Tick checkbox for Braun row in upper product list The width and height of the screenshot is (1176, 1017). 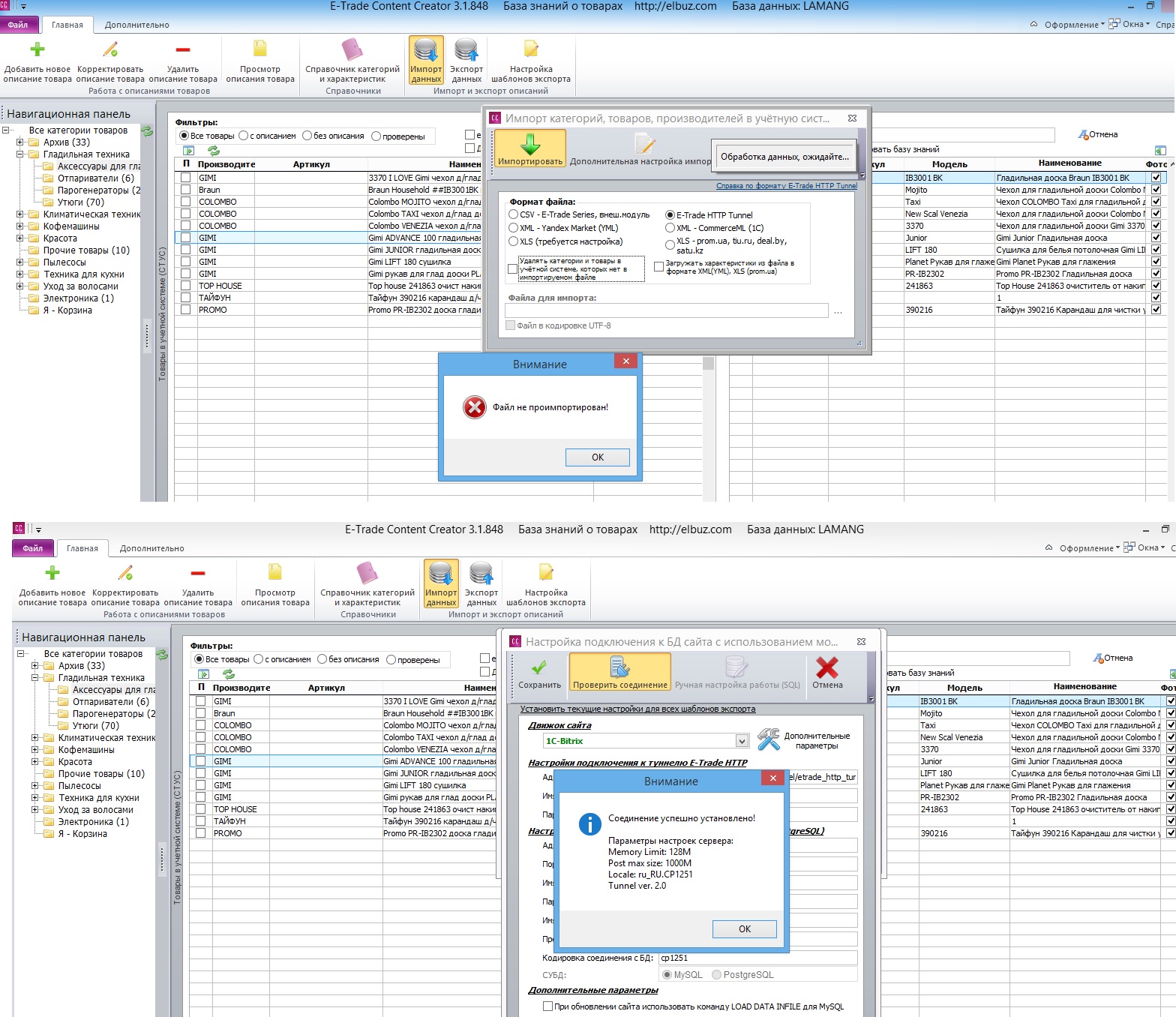[185, 190]
